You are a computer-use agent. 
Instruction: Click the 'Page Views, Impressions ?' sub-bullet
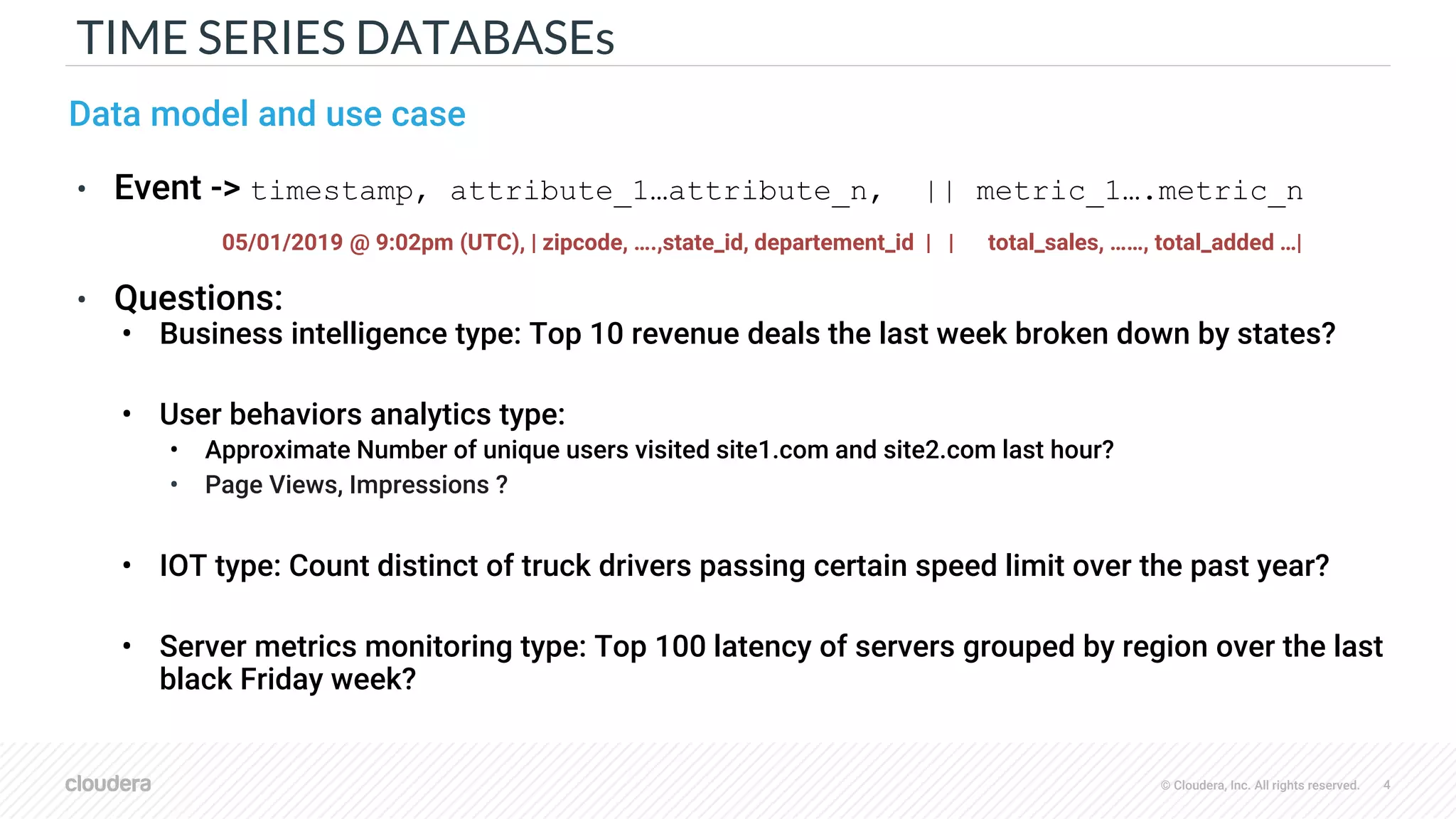click(x=356, y=485)
